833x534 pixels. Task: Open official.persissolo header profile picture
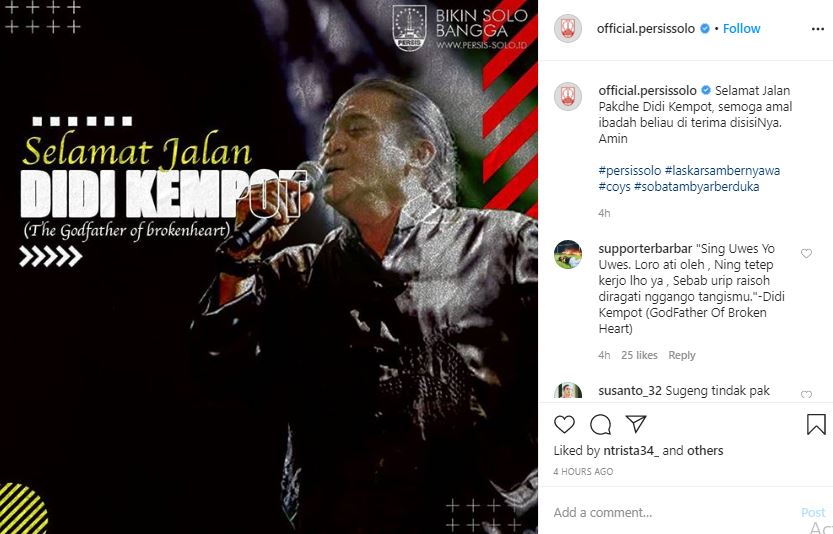(x=568, y=29)
